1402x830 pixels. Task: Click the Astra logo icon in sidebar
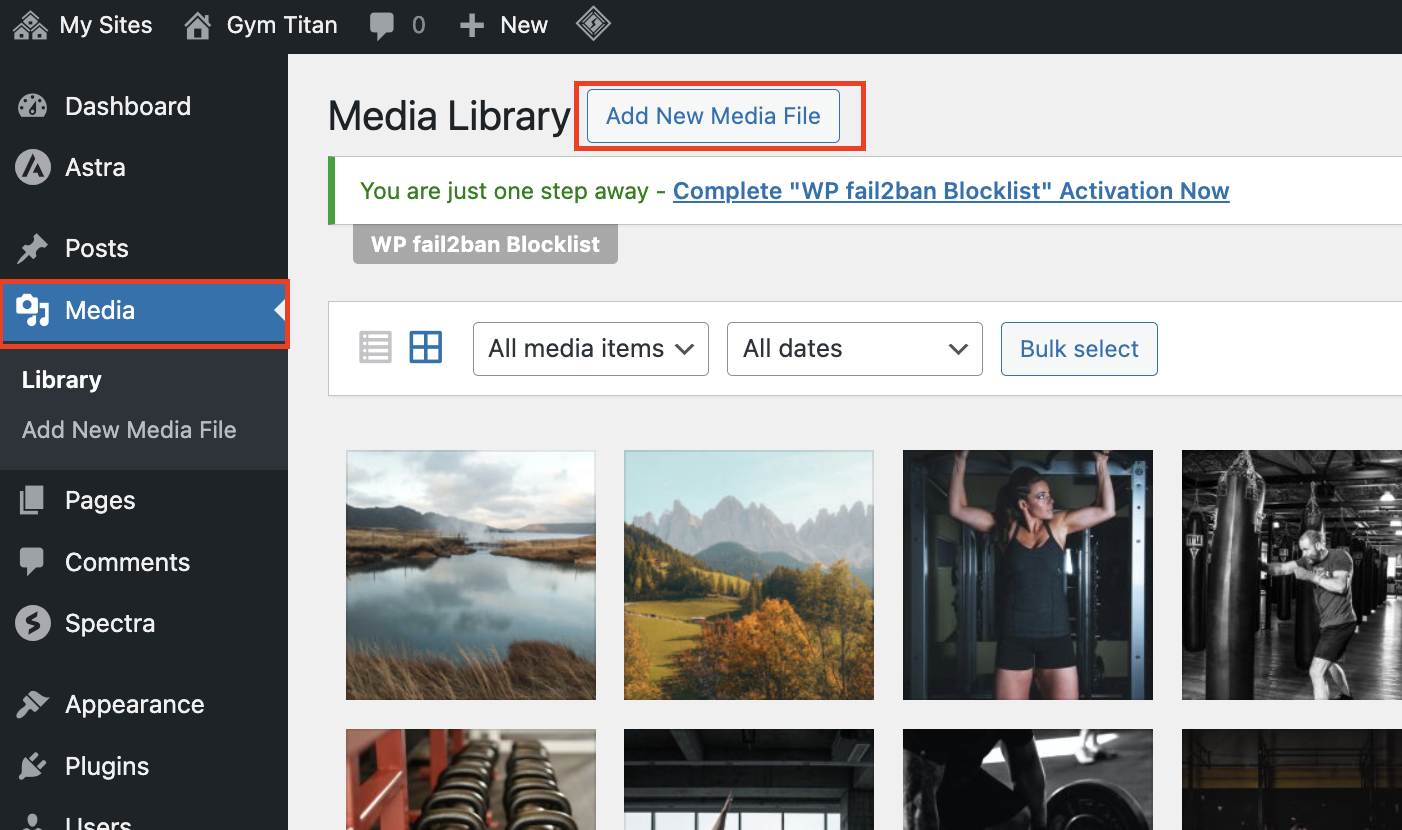pyautogui.click(x=33, y=167)
